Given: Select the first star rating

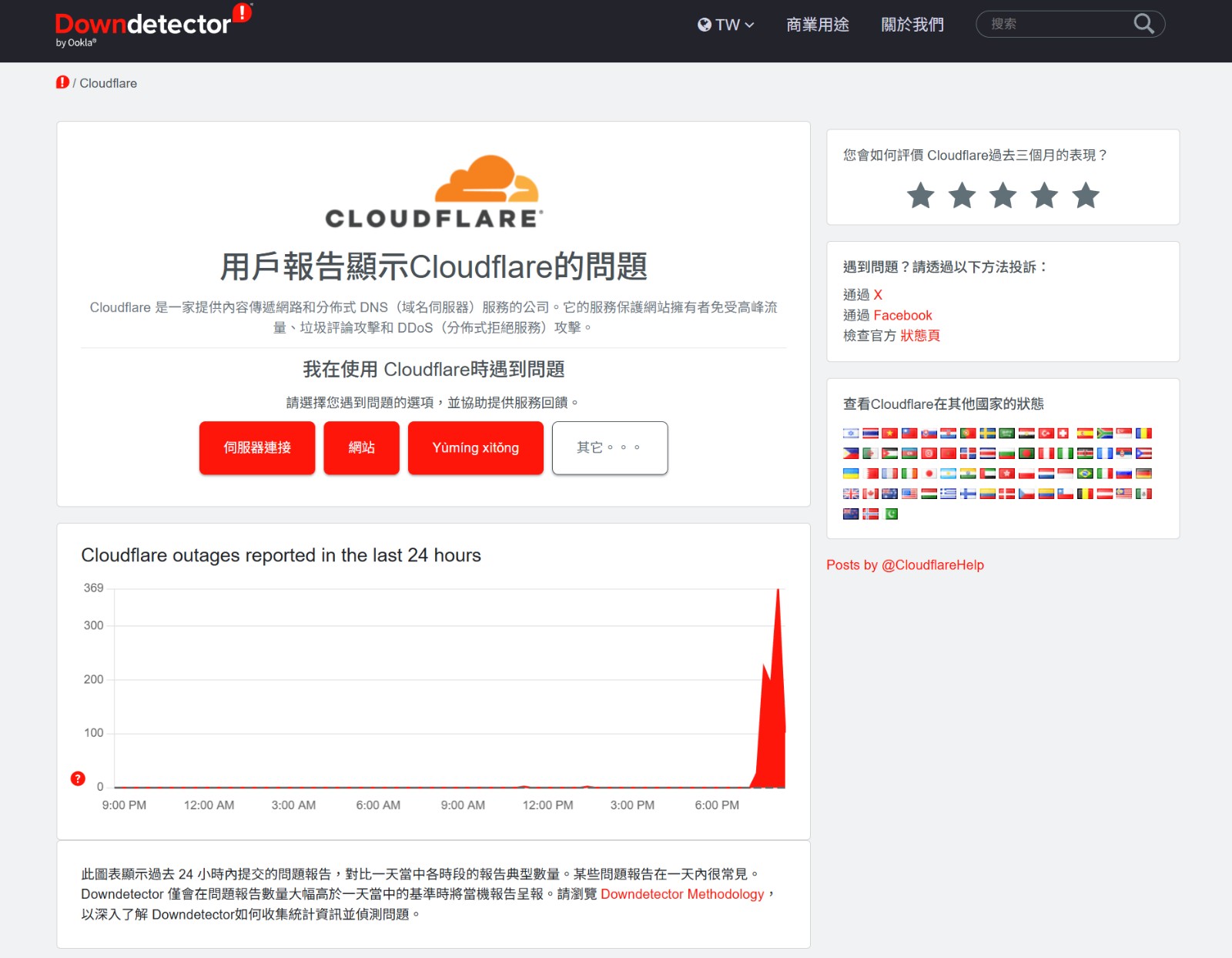Looking at the screenshot, I should (919, 196).
